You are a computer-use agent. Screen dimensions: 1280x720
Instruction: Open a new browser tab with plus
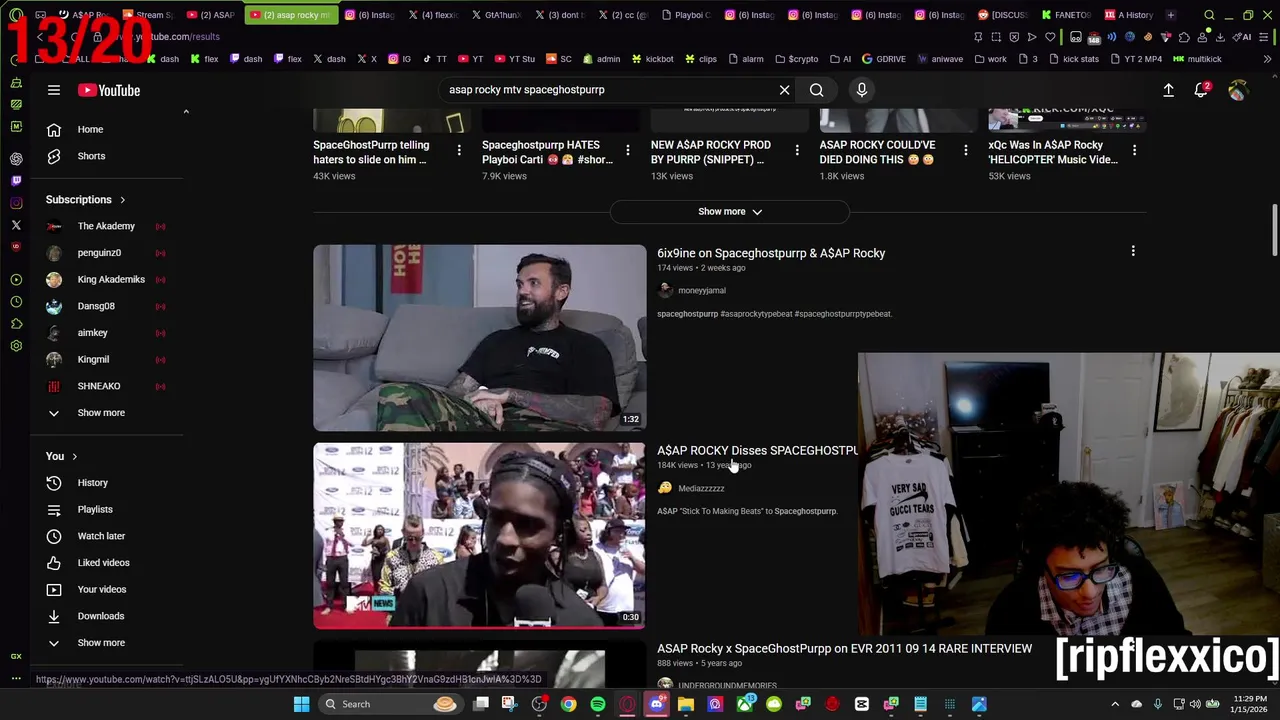tap(1171, 15)
